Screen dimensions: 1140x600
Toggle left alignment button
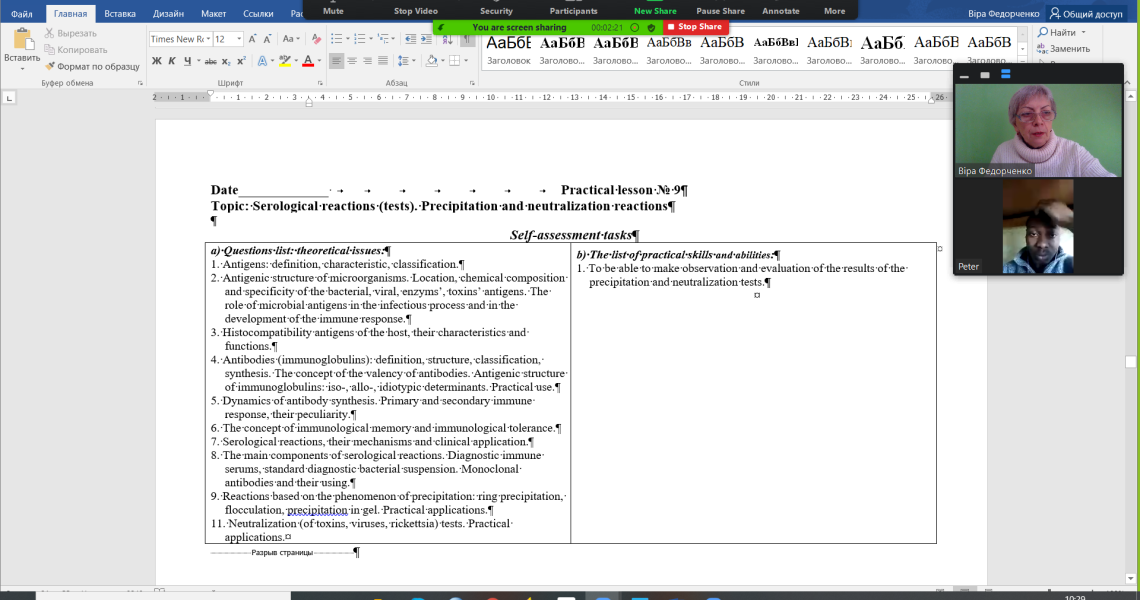click(336, 61)
